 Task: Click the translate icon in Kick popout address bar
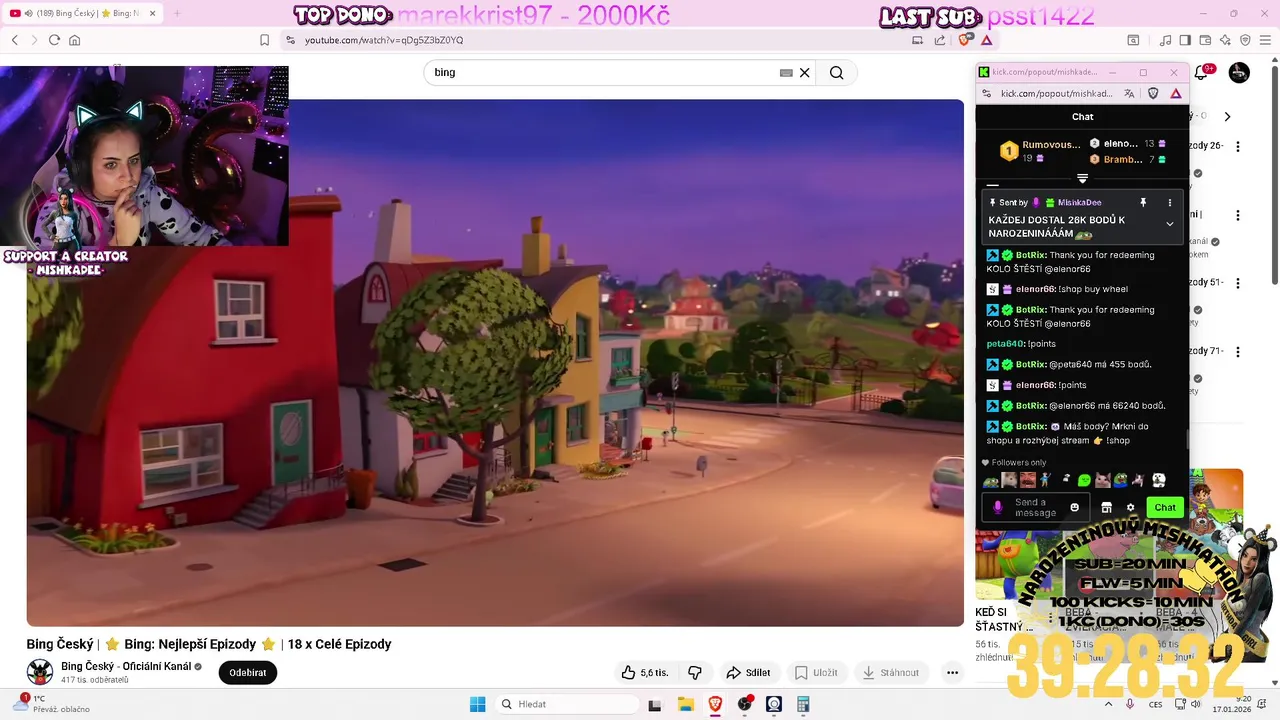(x=1129, y=93)
